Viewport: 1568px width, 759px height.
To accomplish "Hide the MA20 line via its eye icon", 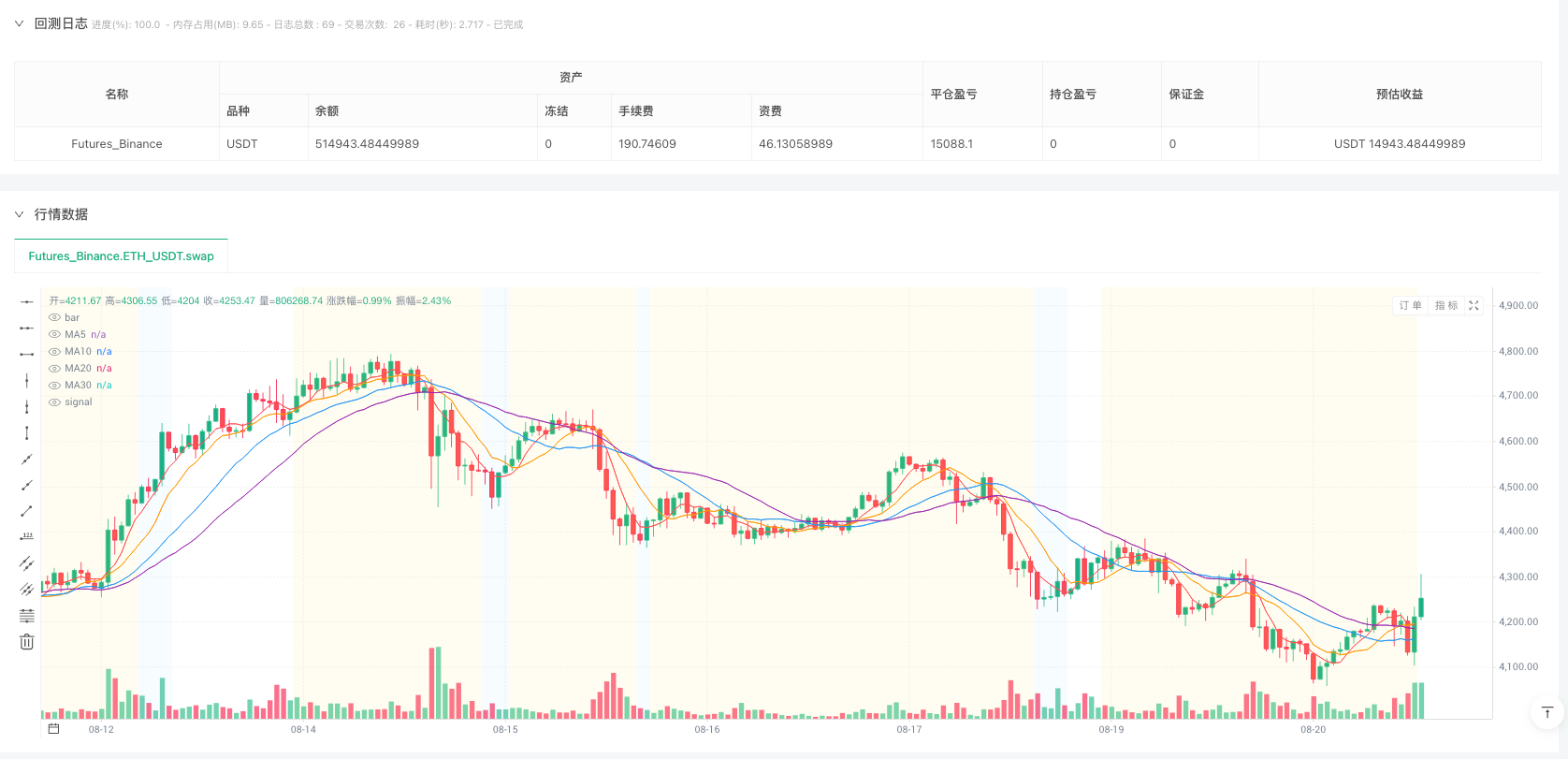I will (54, 368).
